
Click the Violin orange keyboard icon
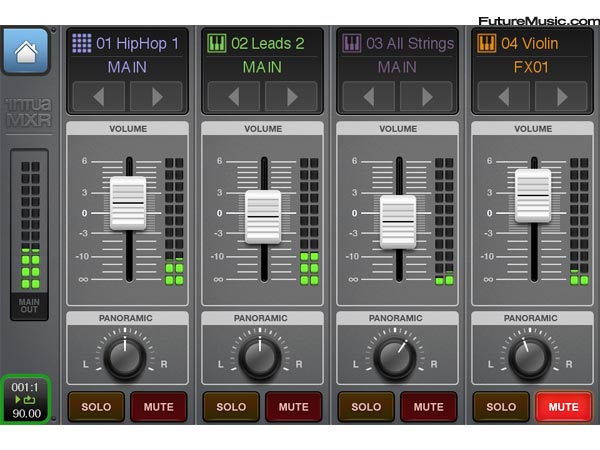pos(487,43)
